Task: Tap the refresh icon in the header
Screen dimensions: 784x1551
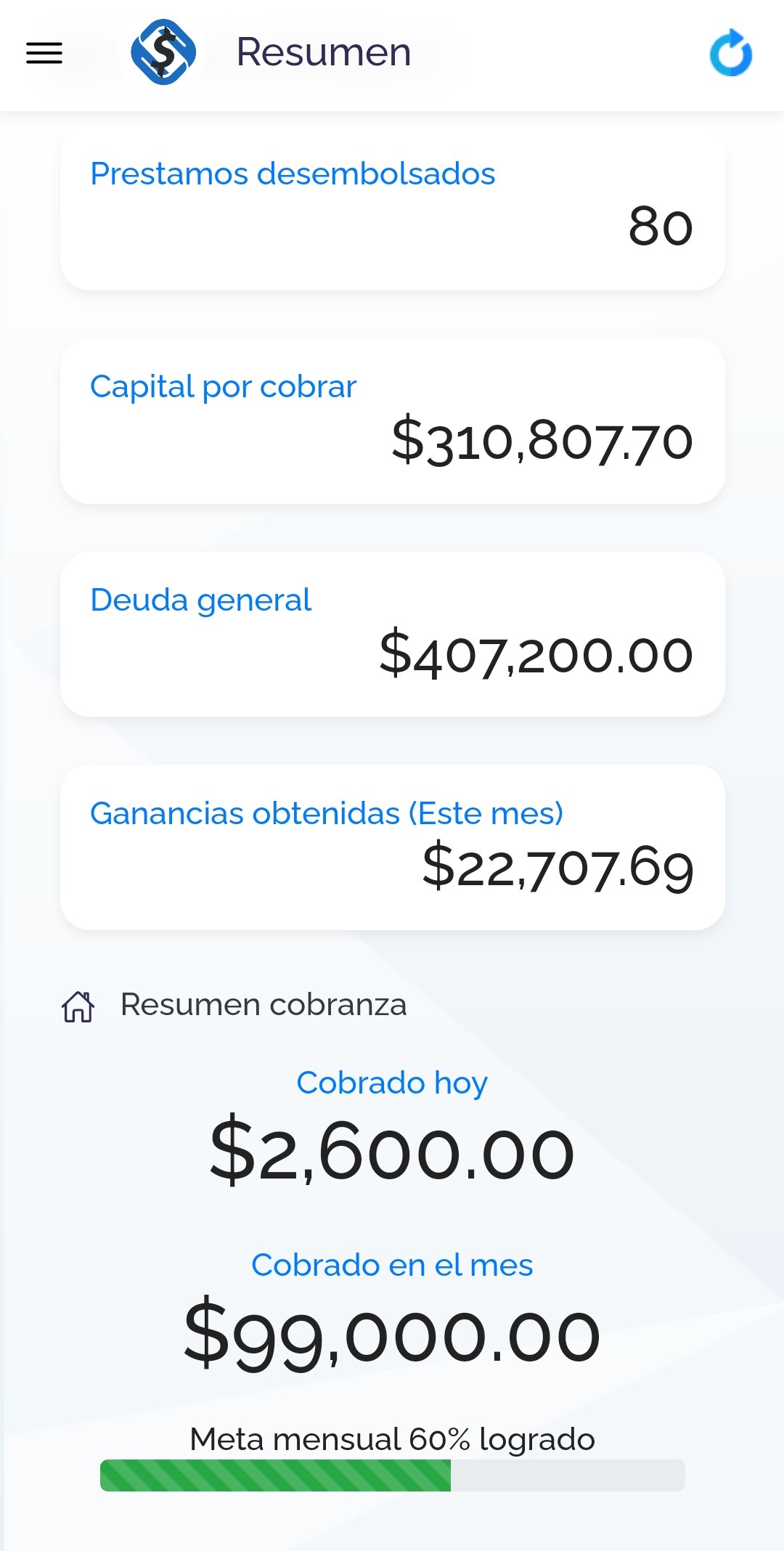Action: [x=731, y=53]
